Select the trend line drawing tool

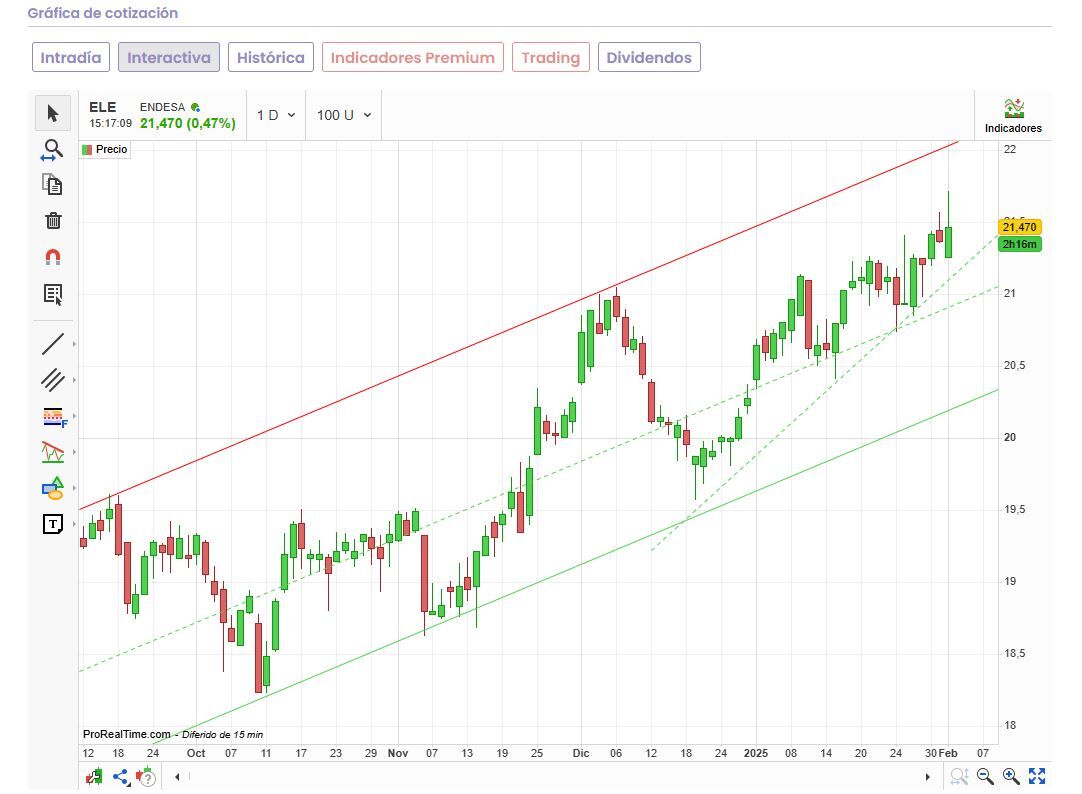point(53,344)
